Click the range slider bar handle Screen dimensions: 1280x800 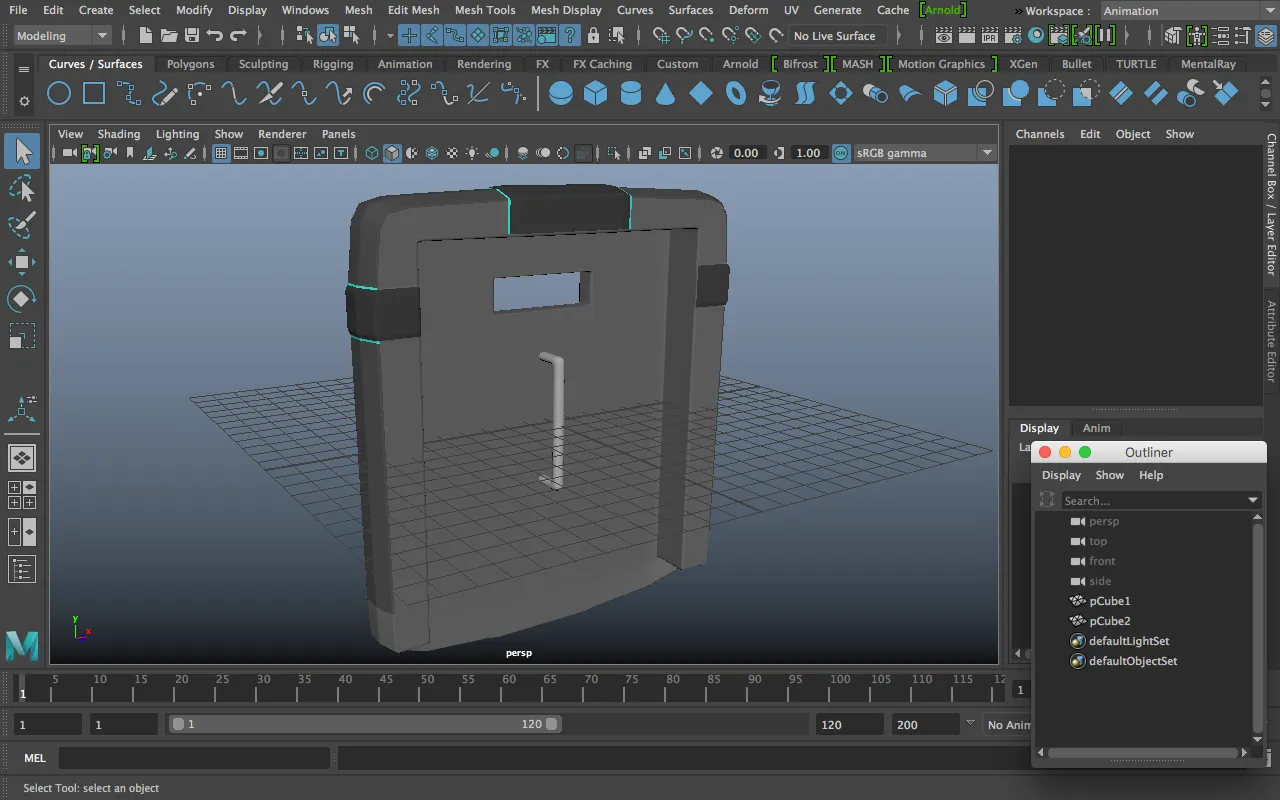tap(365, 724)
